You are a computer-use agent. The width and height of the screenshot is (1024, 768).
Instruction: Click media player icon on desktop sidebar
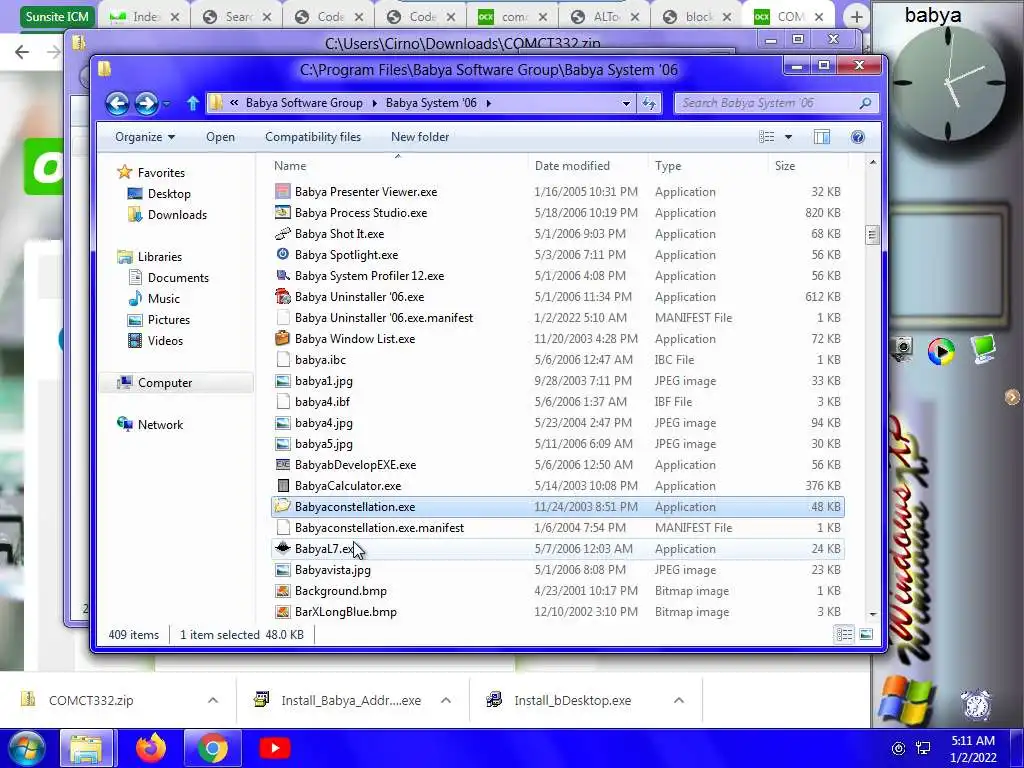click(941, 351)
